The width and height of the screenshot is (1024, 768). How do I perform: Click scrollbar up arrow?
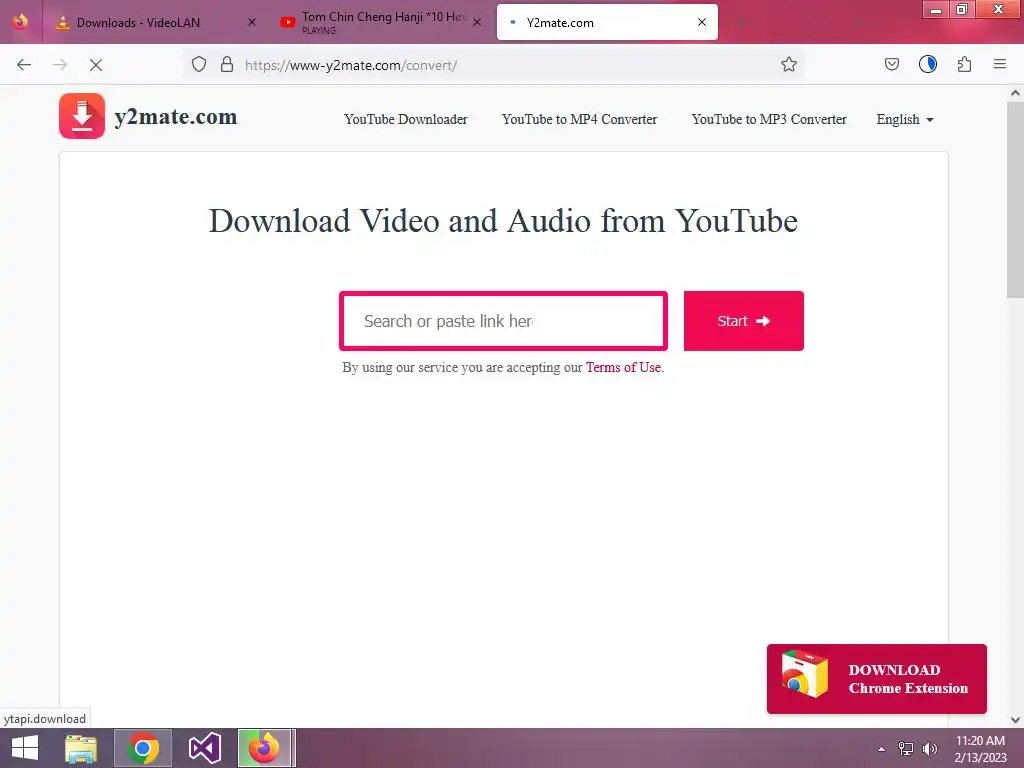[1015, 93]
